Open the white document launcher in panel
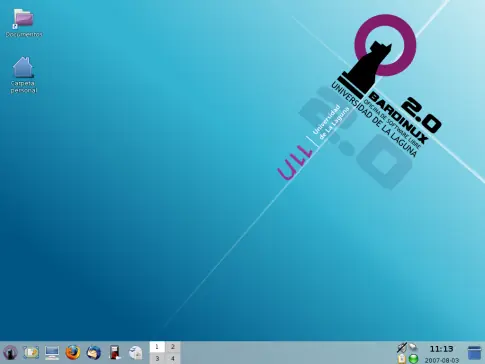Screen dimensions: 485x364 [x=136, y=353]
